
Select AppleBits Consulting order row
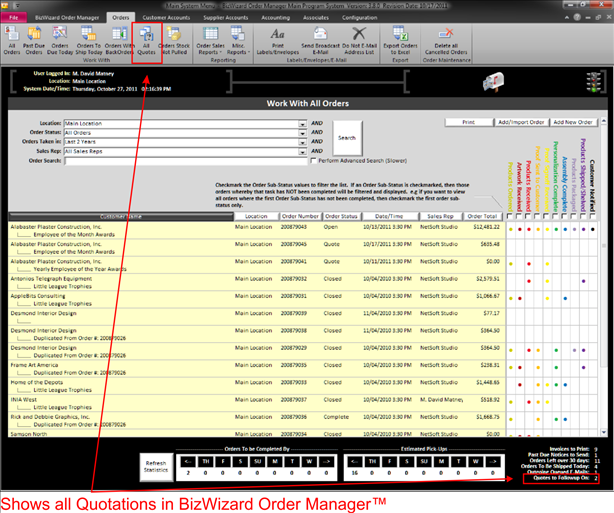tap(254, 300)
